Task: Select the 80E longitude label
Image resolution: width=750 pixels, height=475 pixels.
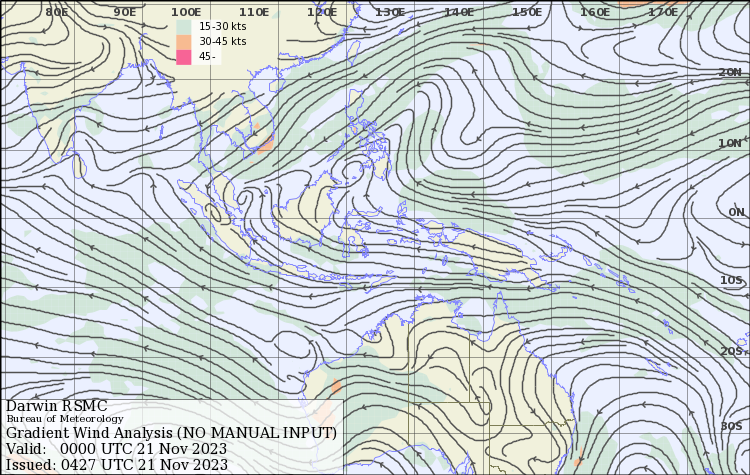Action: point(57,12)
